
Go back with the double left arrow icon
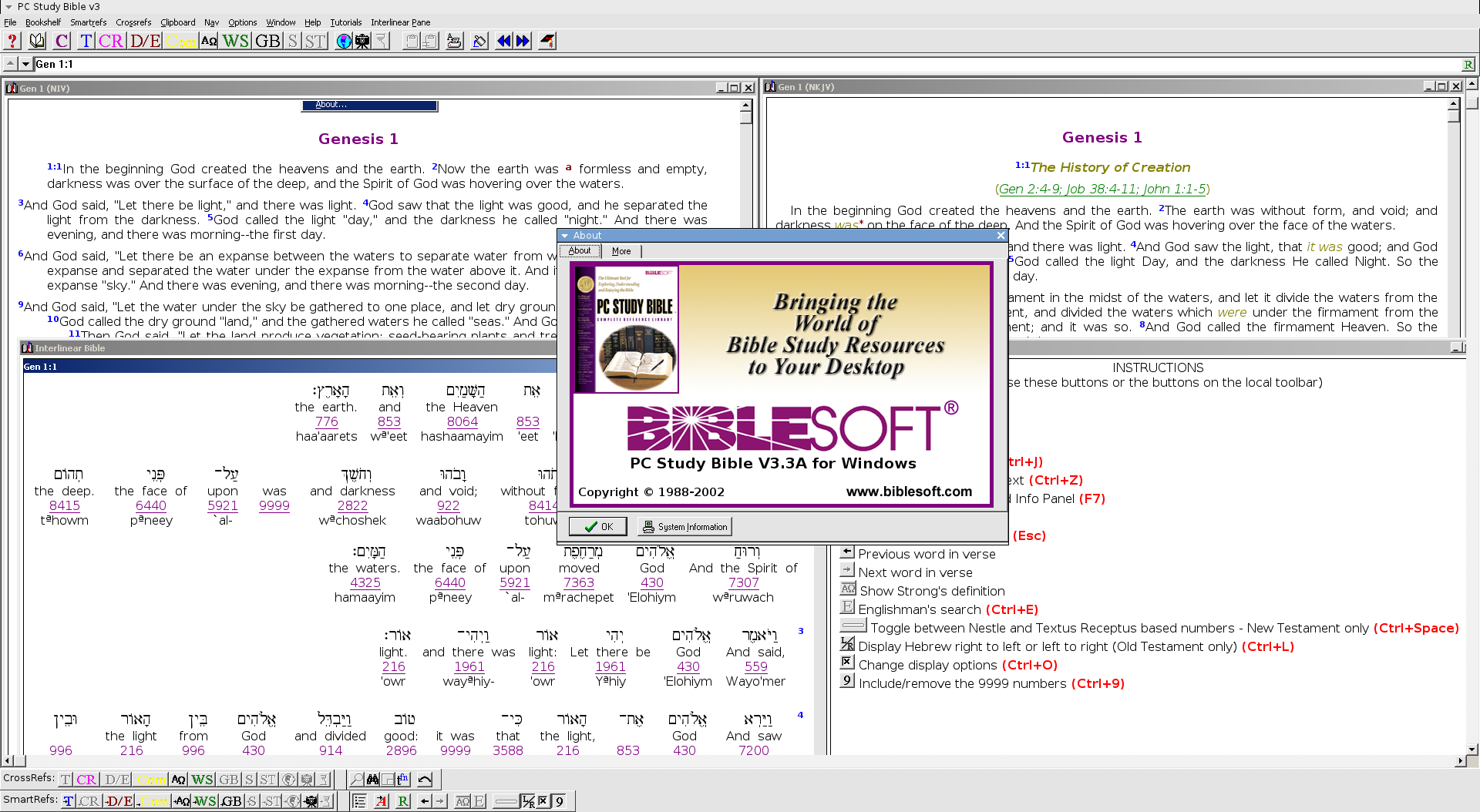coord(504,41)
